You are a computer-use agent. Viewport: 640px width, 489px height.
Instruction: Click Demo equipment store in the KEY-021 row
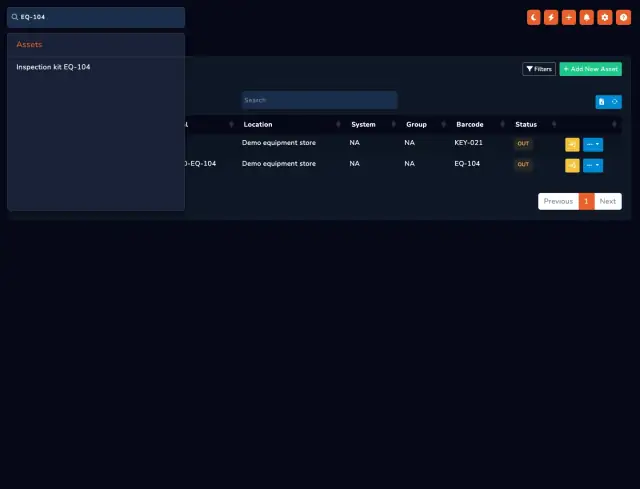tap(279, 142)
